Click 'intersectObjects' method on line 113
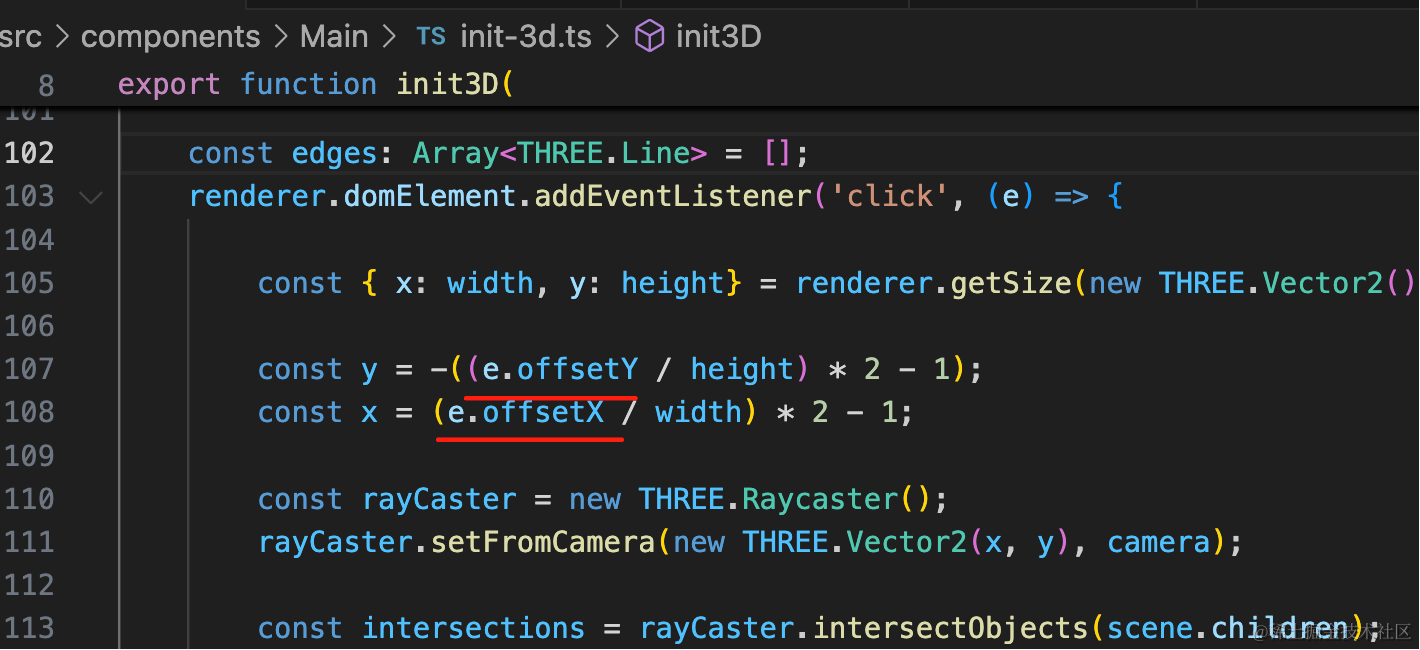Image resolution: width=1420 pixels, height=650 pixels. point(950,628)
